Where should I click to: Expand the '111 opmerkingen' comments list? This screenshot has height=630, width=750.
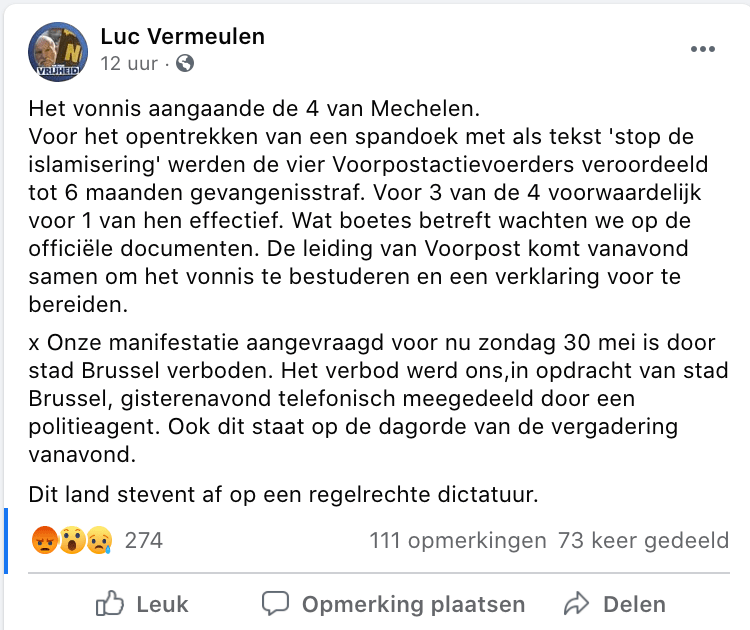(x=458, y=541)
